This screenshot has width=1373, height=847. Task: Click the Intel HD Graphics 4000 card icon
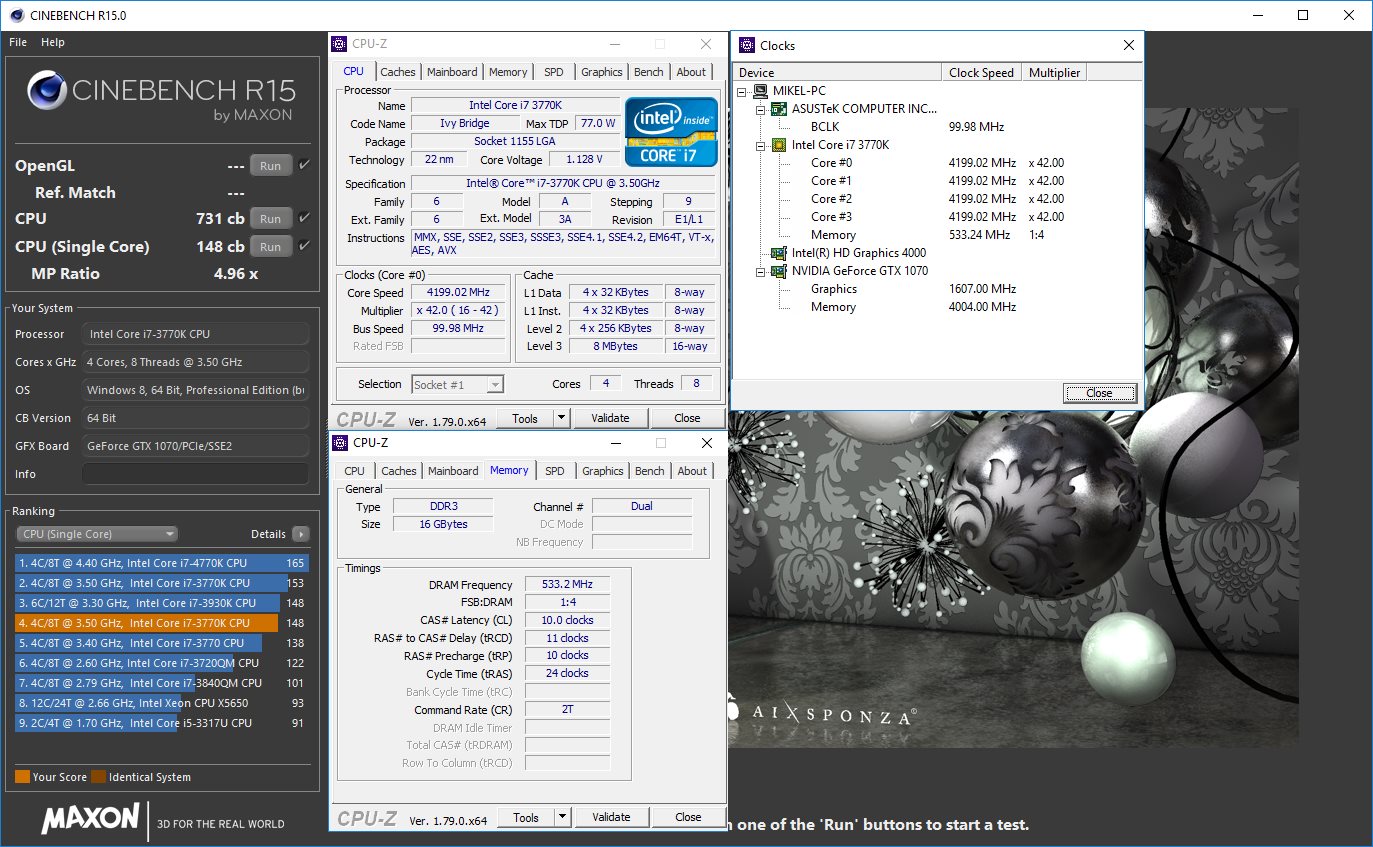(x=779, y=253)
